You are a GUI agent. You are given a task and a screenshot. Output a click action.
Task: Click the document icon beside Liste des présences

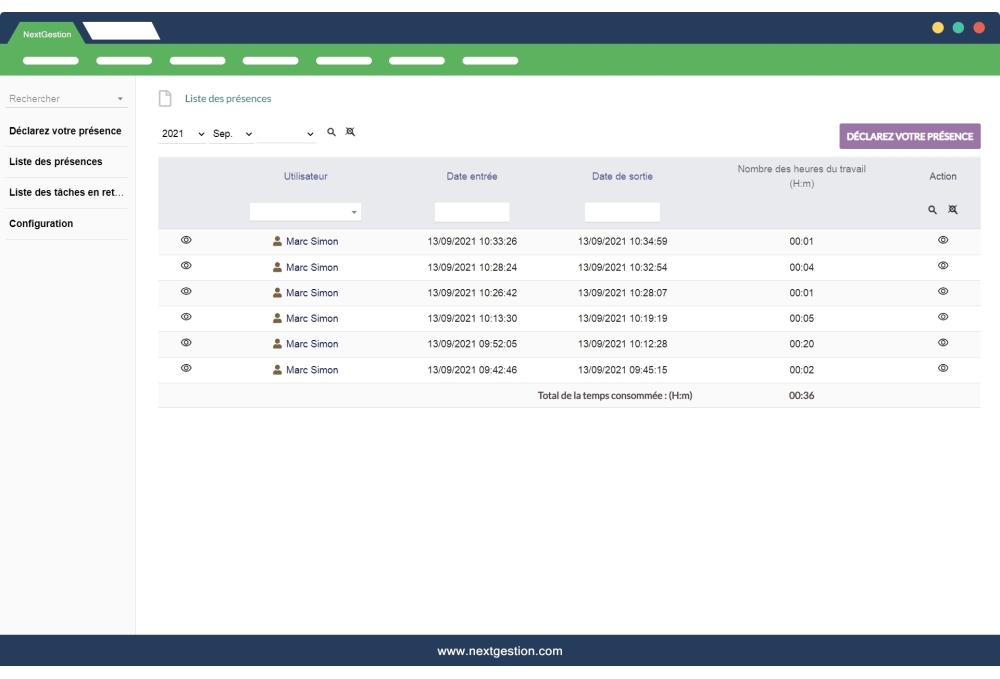[x=166, y=99]
